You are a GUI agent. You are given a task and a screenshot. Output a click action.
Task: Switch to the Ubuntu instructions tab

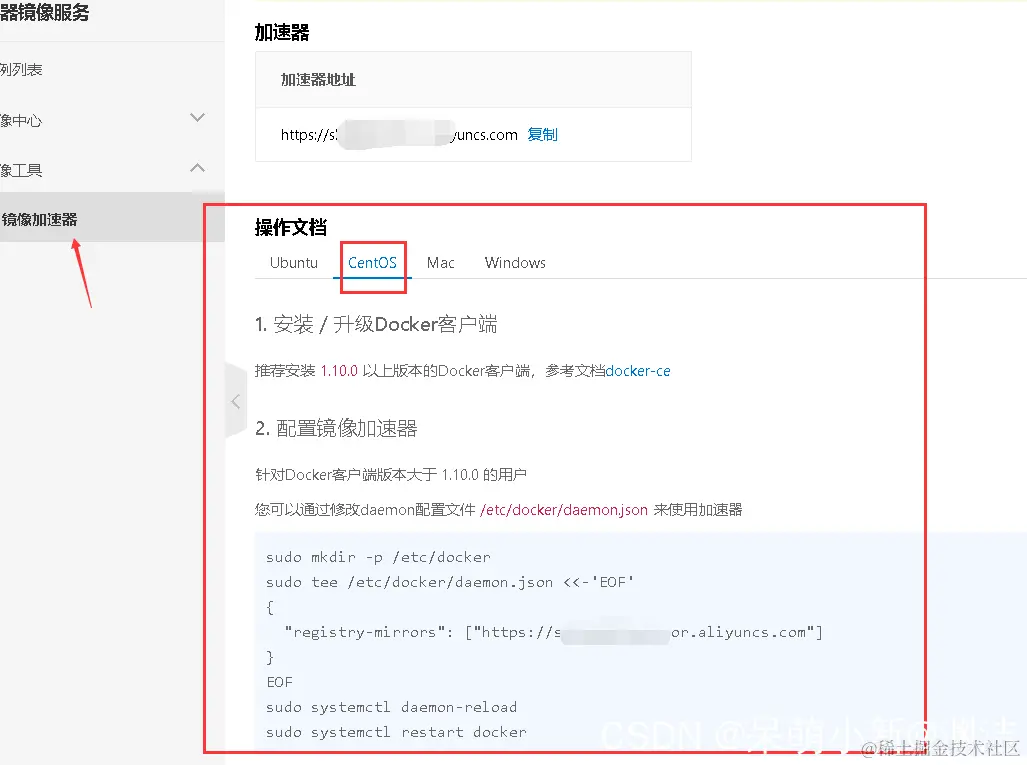pyautogui.click(x=292, y=262)
